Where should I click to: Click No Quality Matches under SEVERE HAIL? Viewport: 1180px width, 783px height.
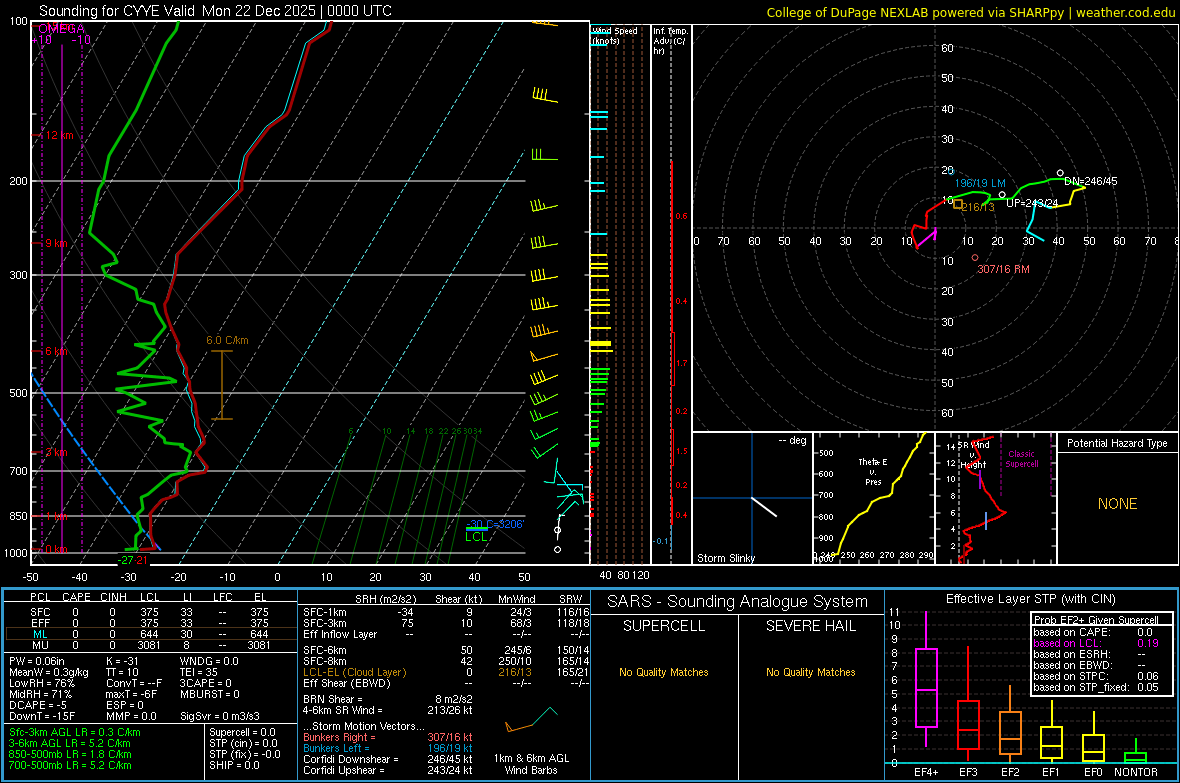coord(810,672)
